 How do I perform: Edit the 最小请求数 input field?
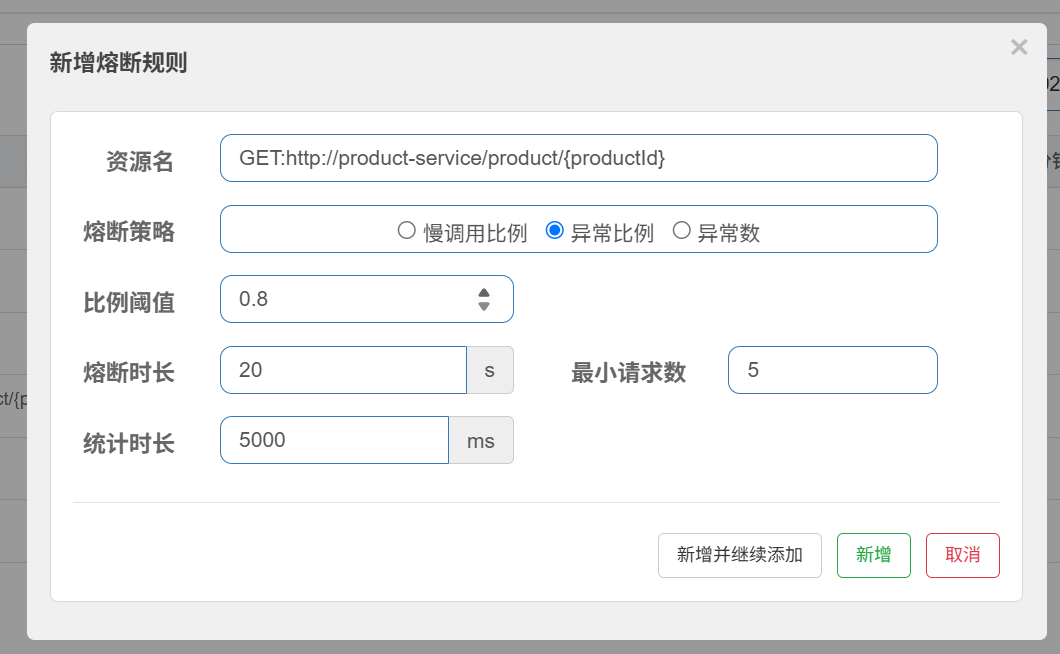click(x=832, y=370)
